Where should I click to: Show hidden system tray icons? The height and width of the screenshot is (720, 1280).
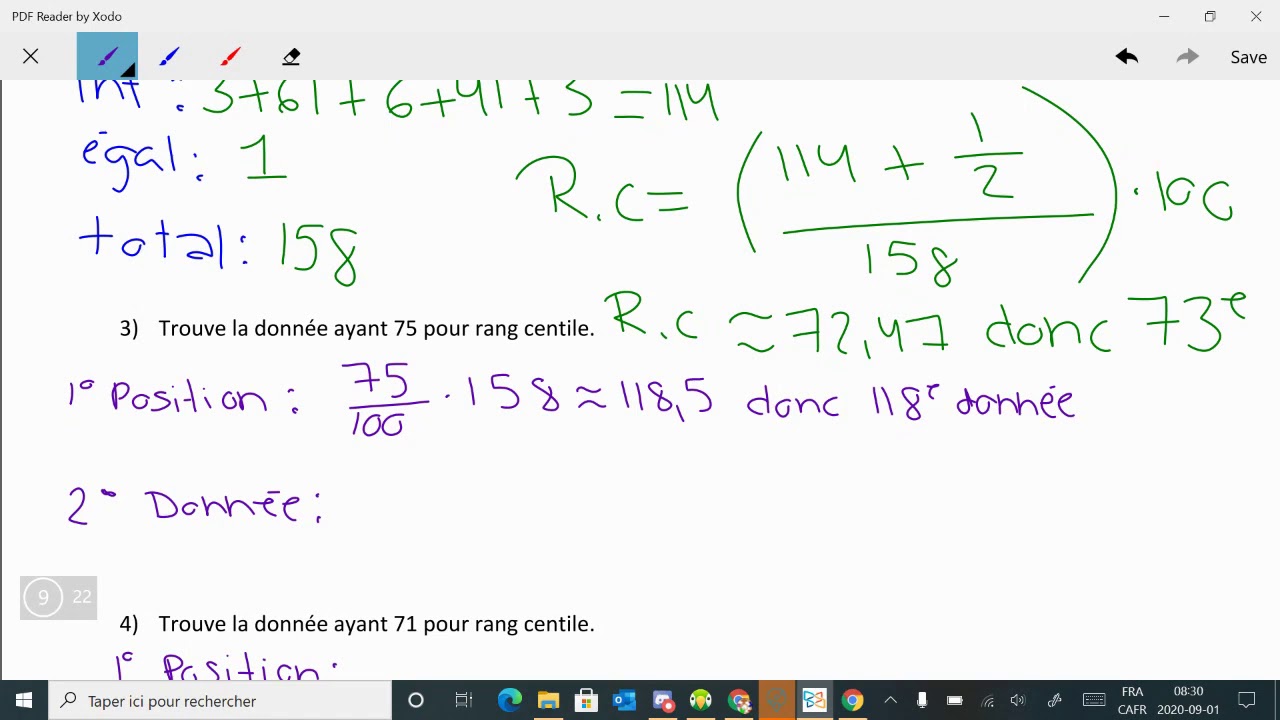pyautogui.click(x=890, y=701)
